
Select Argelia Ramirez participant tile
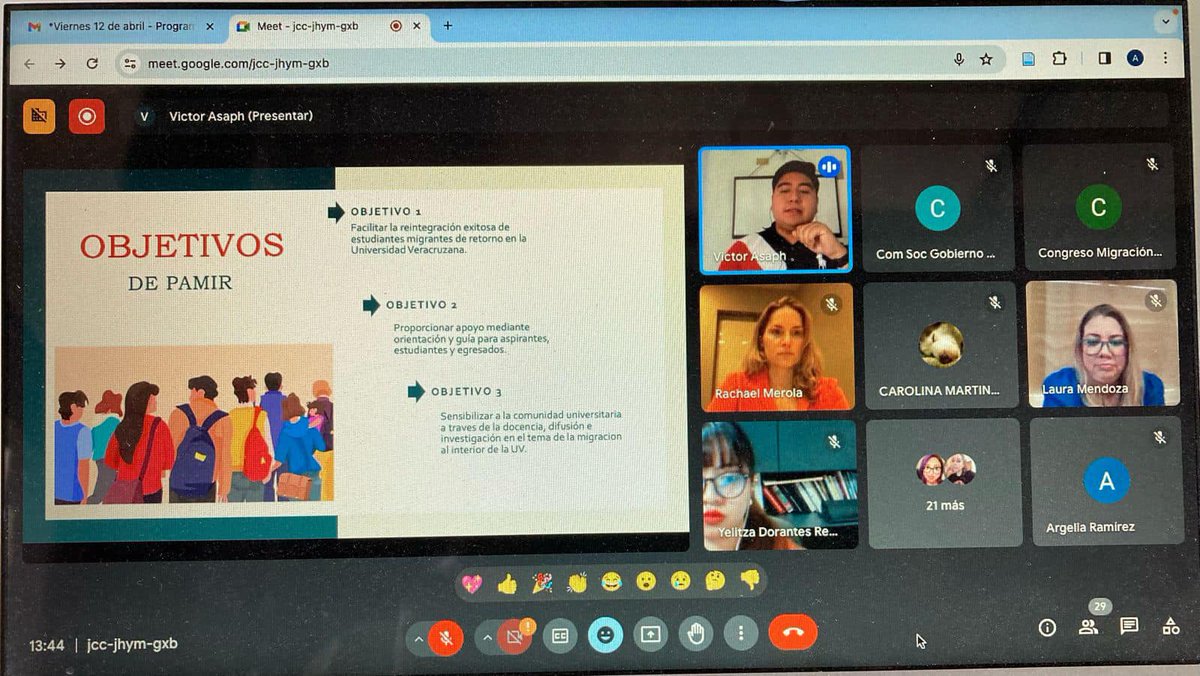click(1106, 481)
